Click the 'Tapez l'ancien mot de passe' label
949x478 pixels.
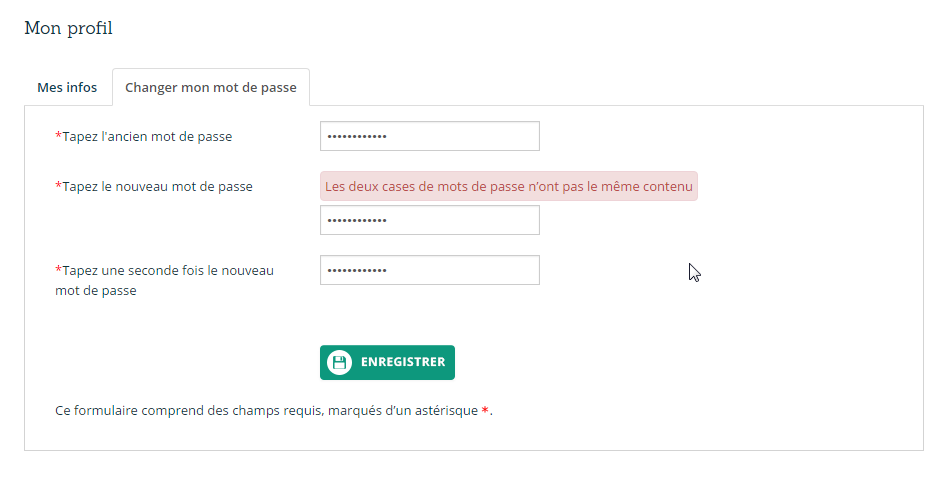coord(147,136)
